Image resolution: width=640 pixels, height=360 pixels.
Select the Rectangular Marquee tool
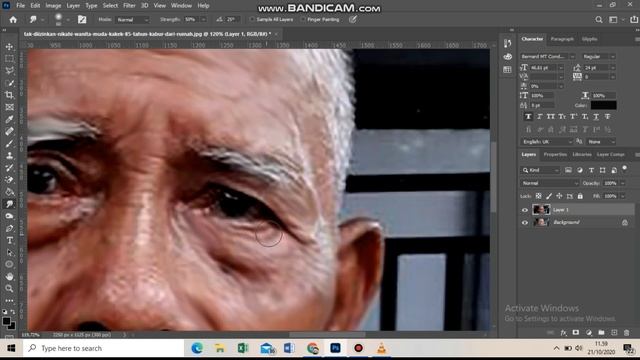pos(9,59)
